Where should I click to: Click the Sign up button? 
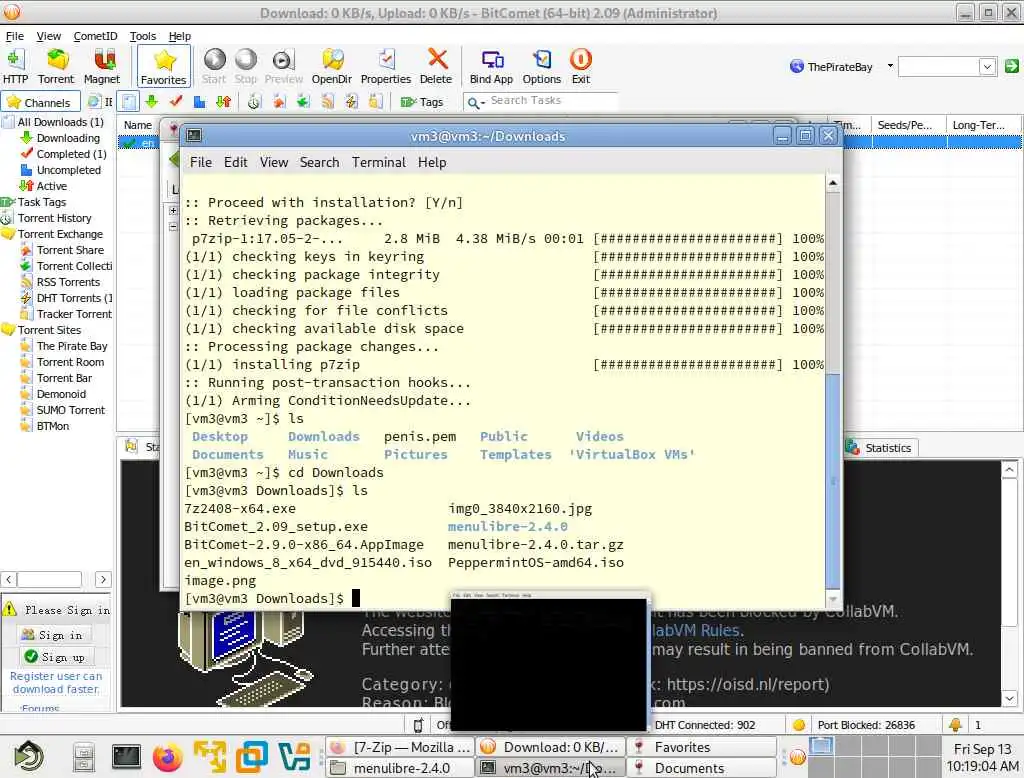(57, 656)
